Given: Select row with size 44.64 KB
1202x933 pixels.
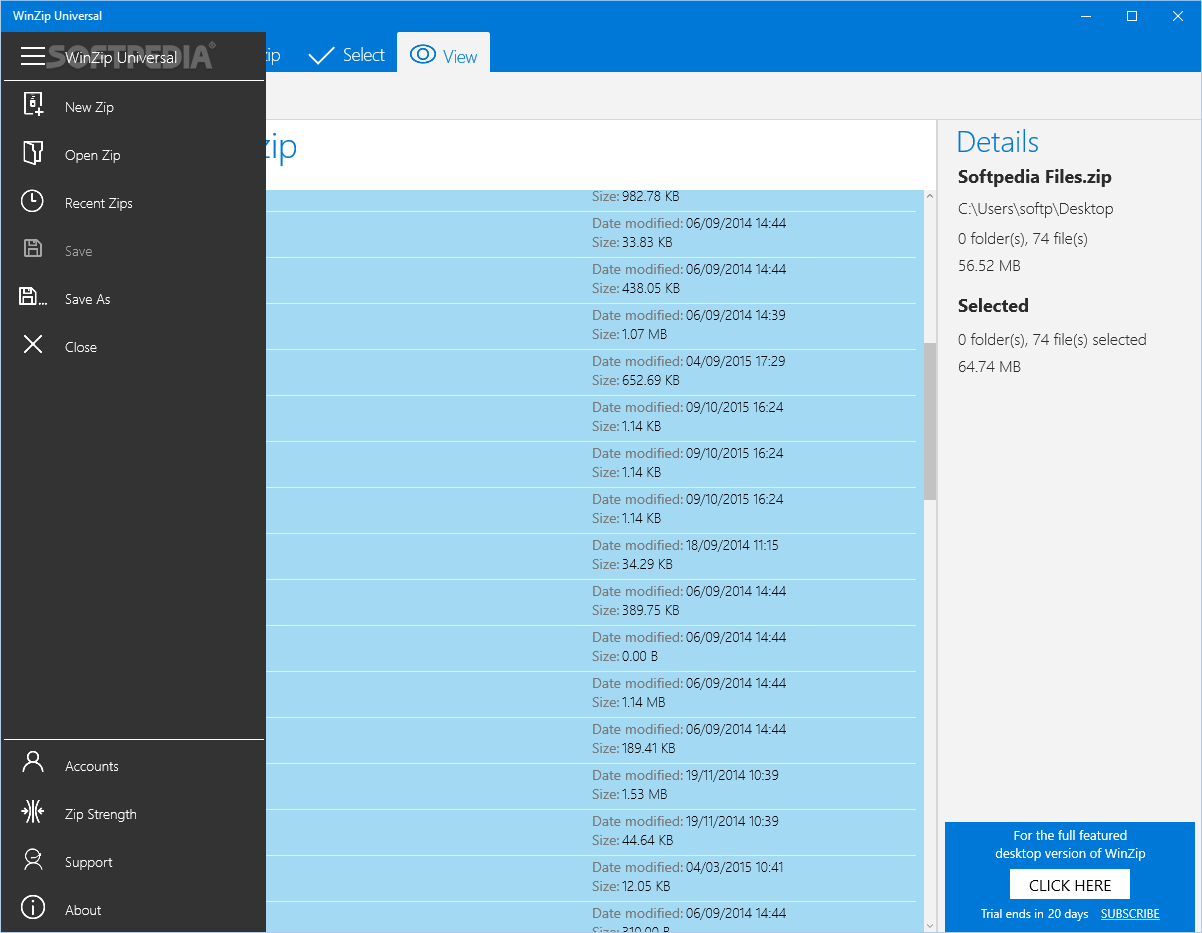Looking at the screenshot, I should point(591,832).
